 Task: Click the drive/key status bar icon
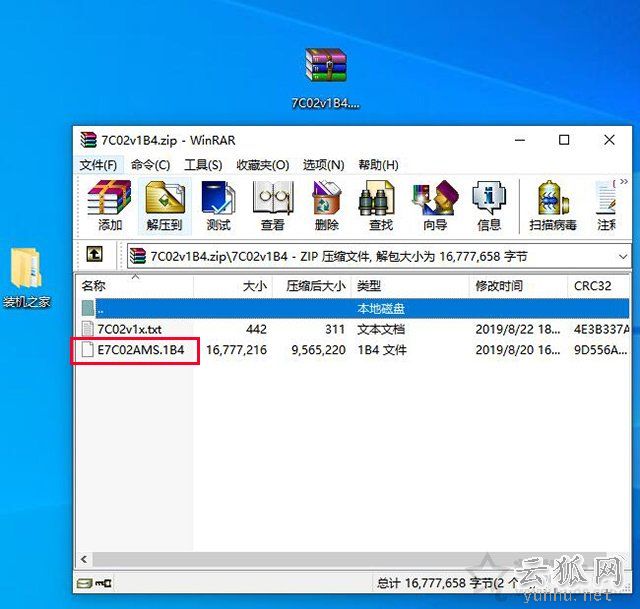click(x=94, y=583)
